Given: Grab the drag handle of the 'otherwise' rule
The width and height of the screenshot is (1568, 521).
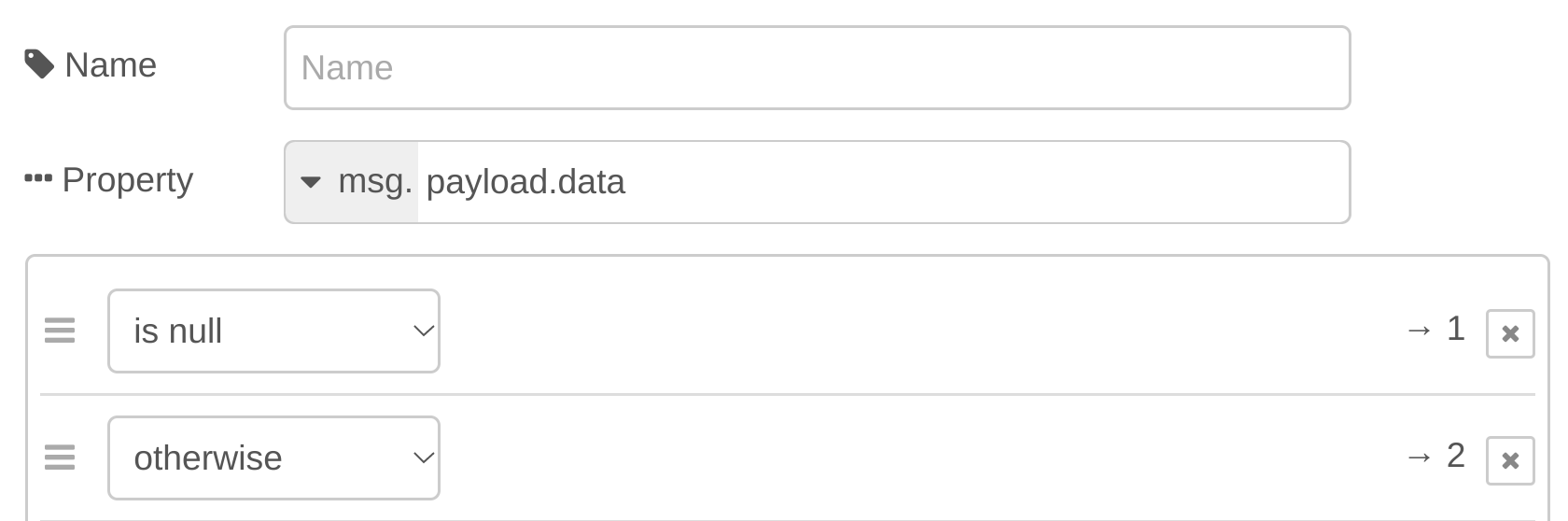Looking at the screenshot, I should 60,458.
